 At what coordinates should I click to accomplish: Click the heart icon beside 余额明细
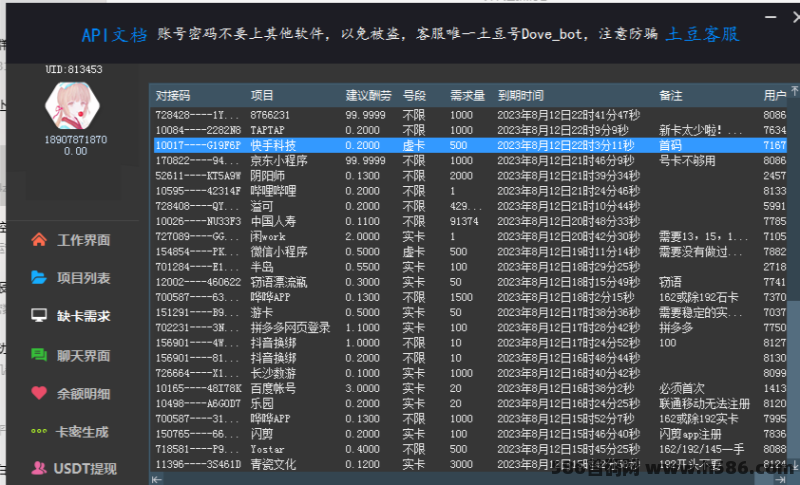tap(39, 393)
